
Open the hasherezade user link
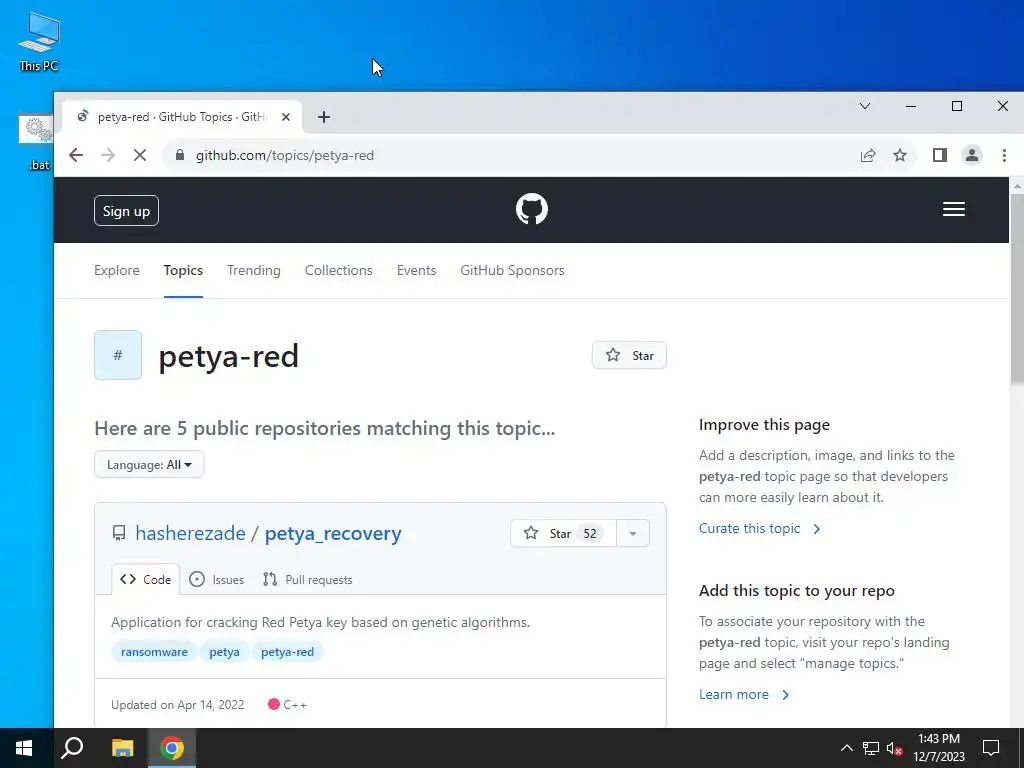point(190,534)
